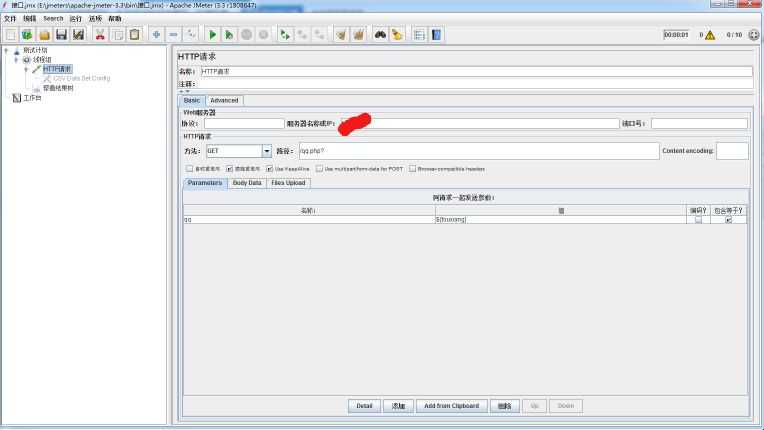Click the Remote Shutdown All icon
Viewport: 764px width, 430px height.
pos(319,35)
